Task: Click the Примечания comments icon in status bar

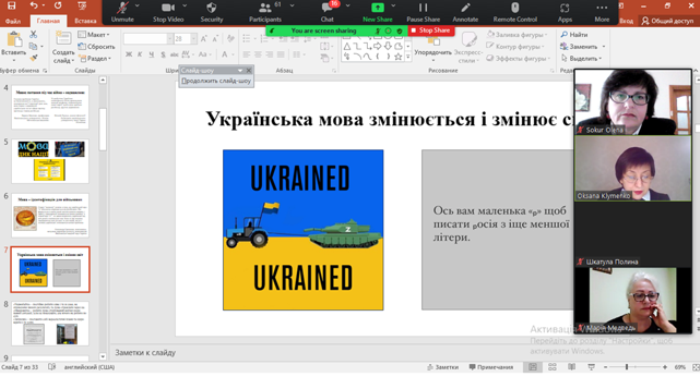Action: (472, 367)
